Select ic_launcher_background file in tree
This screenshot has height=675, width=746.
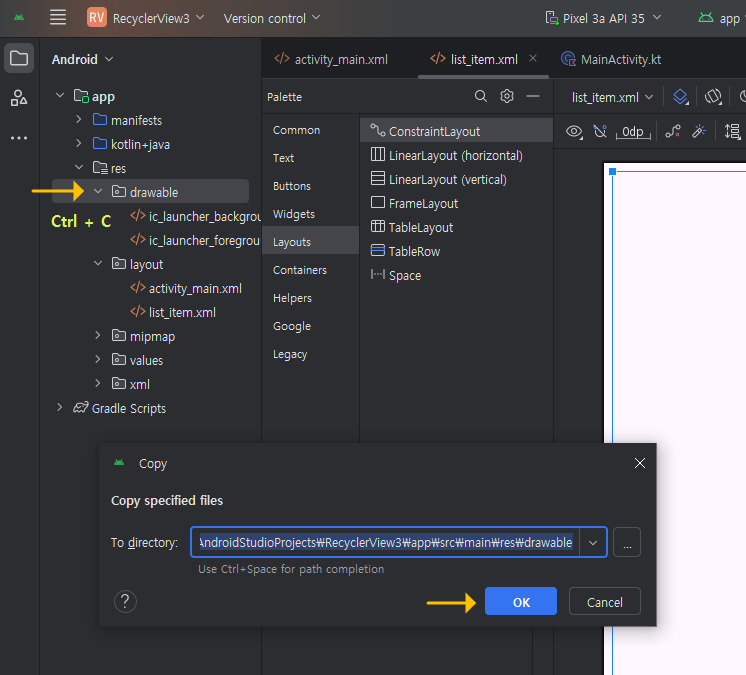(x=195, y=216)
